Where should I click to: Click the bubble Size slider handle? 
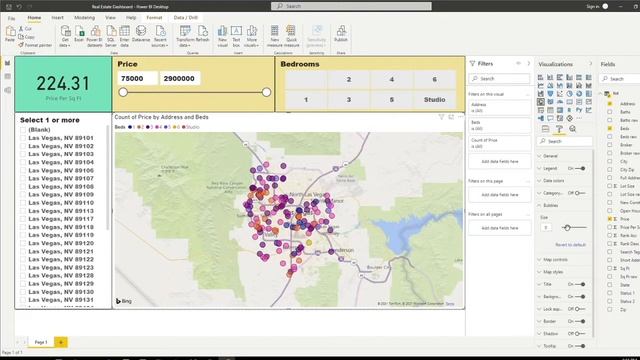click(x=567, y=228)
